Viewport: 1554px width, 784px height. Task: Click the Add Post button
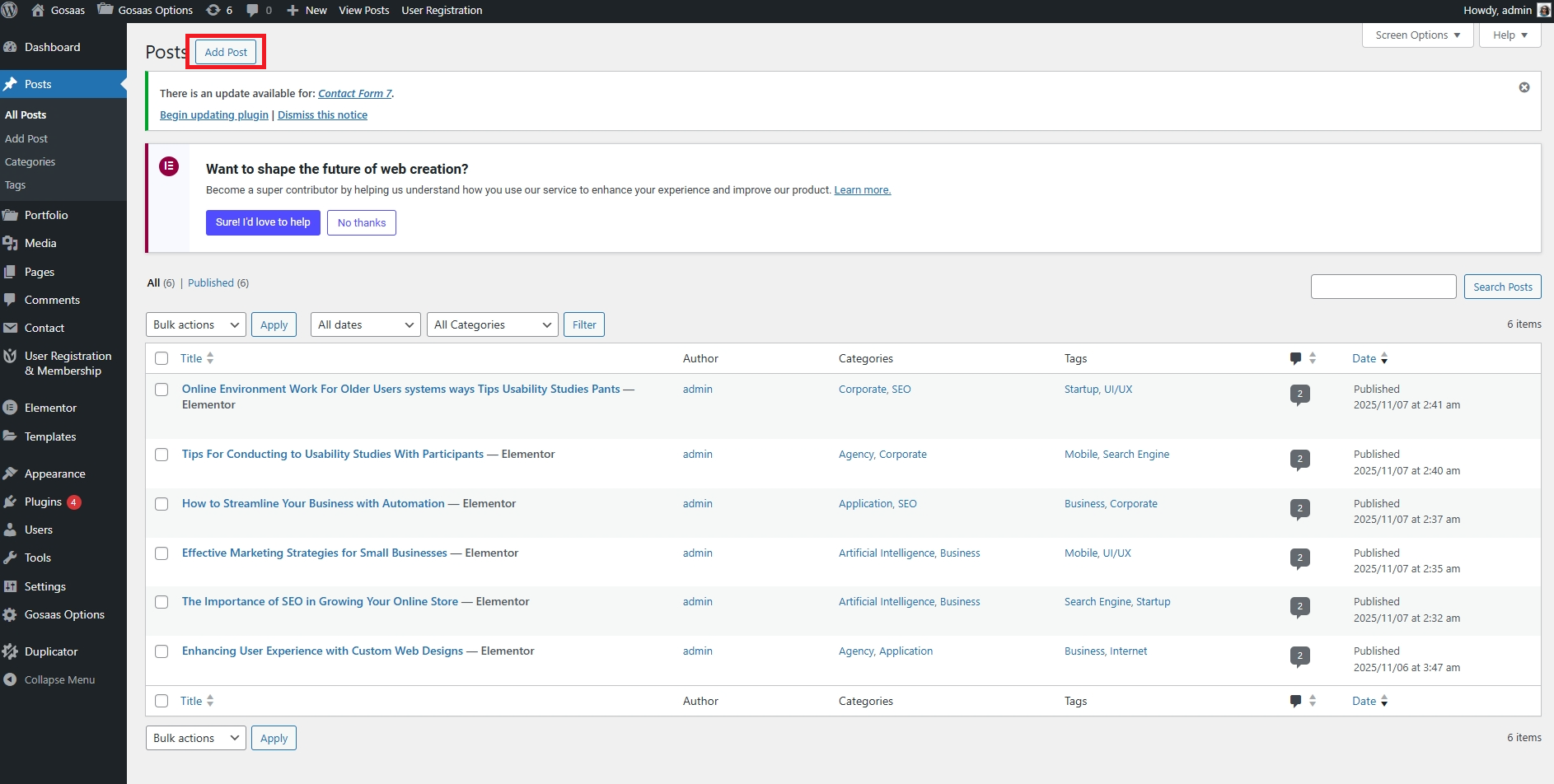pyautogui.click(x=226, y=52)
